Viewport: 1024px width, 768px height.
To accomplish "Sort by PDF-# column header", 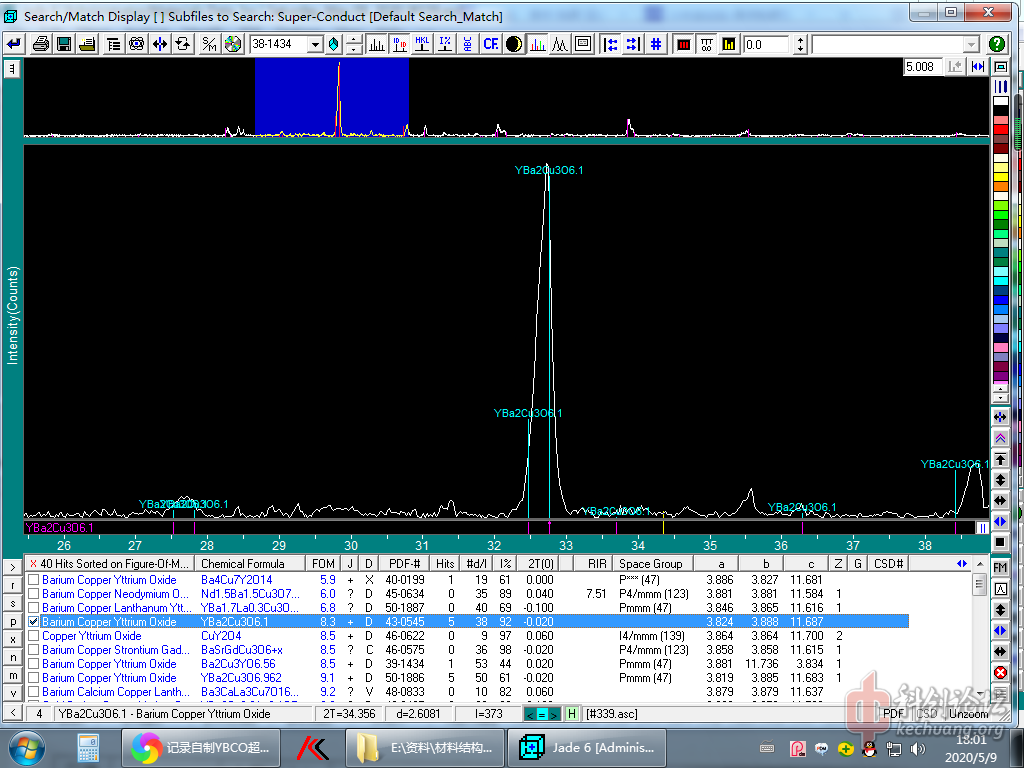I will 404,563.
